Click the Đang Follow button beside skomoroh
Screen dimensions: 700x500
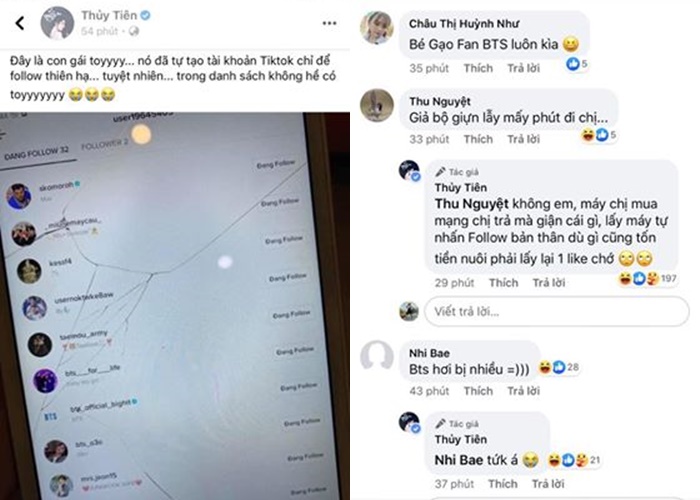point(275,164)
